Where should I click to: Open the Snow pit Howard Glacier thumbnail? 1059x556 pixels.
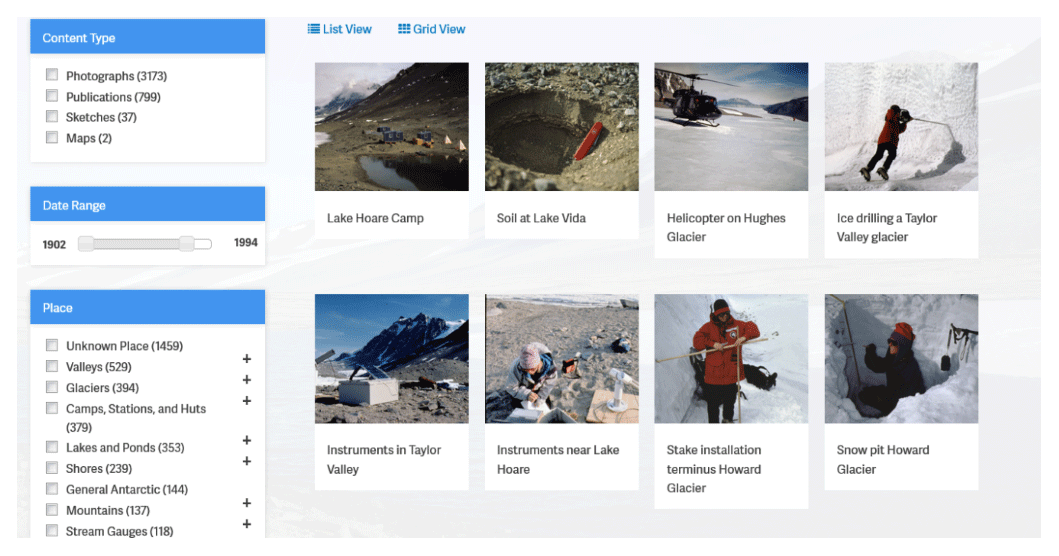coord(901,358)
